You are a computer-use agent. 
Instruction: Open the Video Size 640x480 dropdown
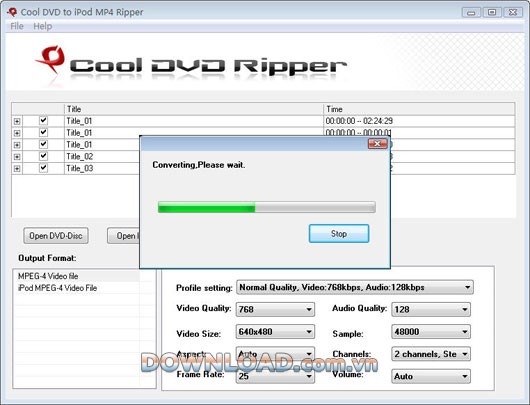click(275, 332)
